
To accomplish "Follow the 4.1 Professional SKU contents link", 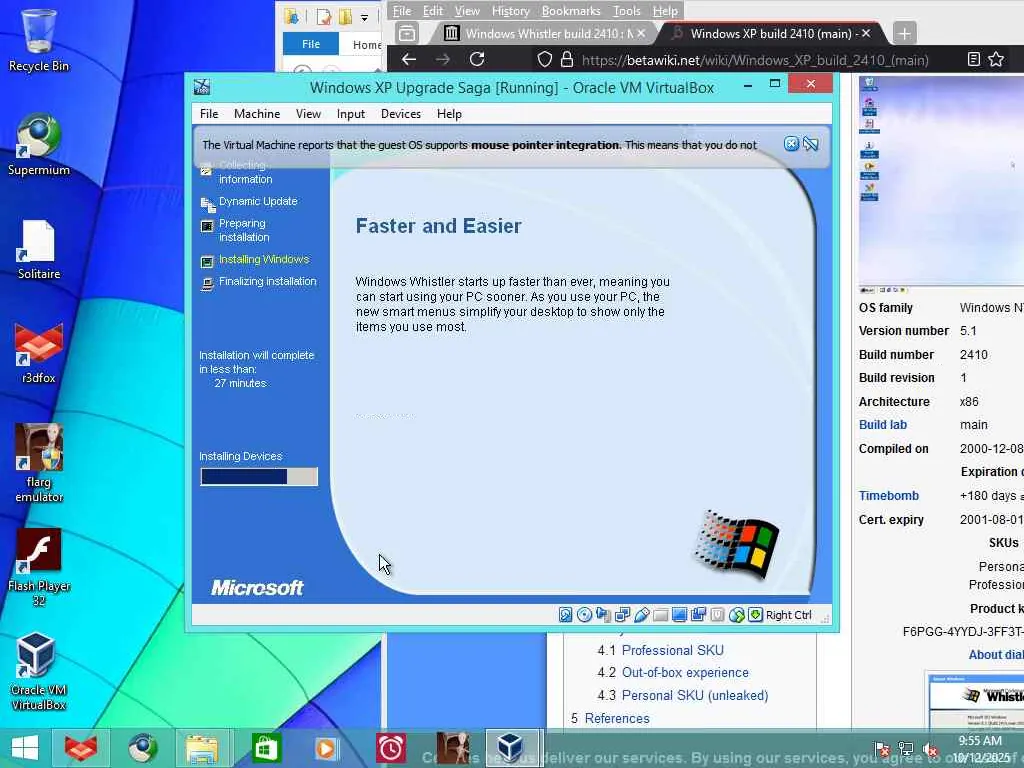I will pos(672,650).
